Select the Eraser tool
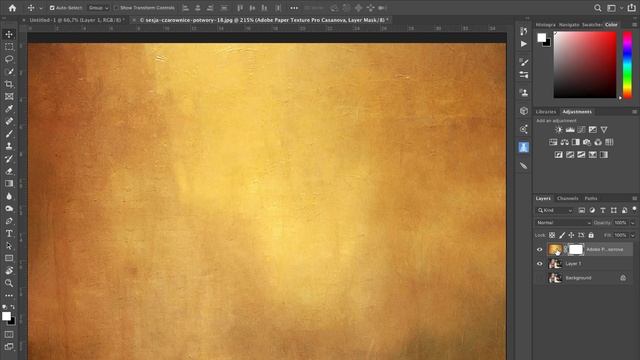Image resolution: width=640 pixels, height=360 pixels. tap(9, 171)
